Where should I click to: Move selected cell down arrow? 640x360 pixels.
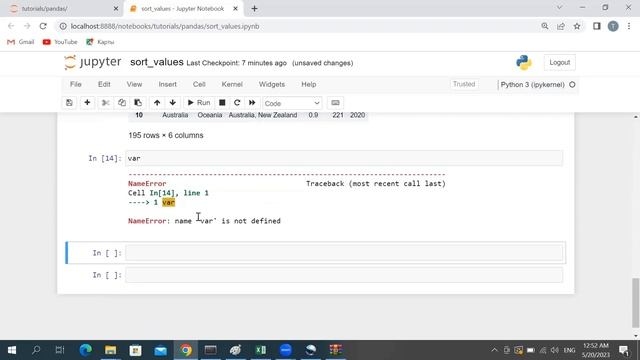pos(173,103)
